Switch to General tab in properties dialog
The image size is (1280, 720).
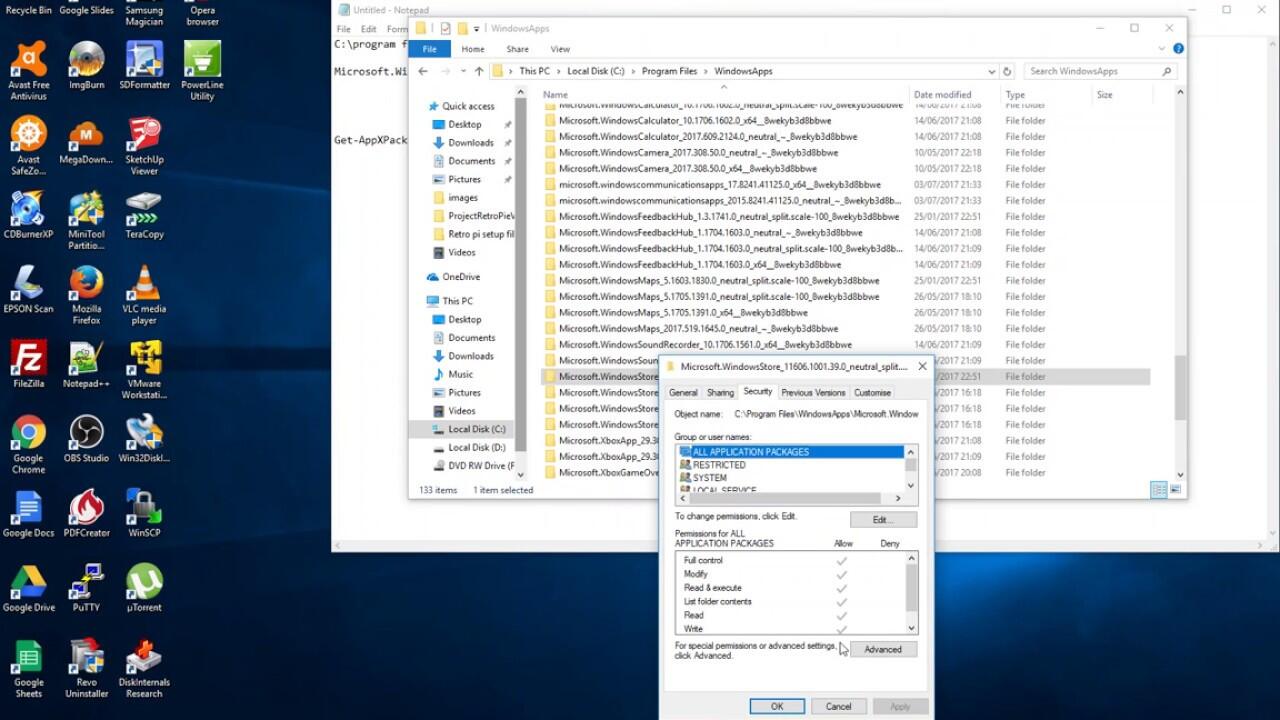[683, 392]
